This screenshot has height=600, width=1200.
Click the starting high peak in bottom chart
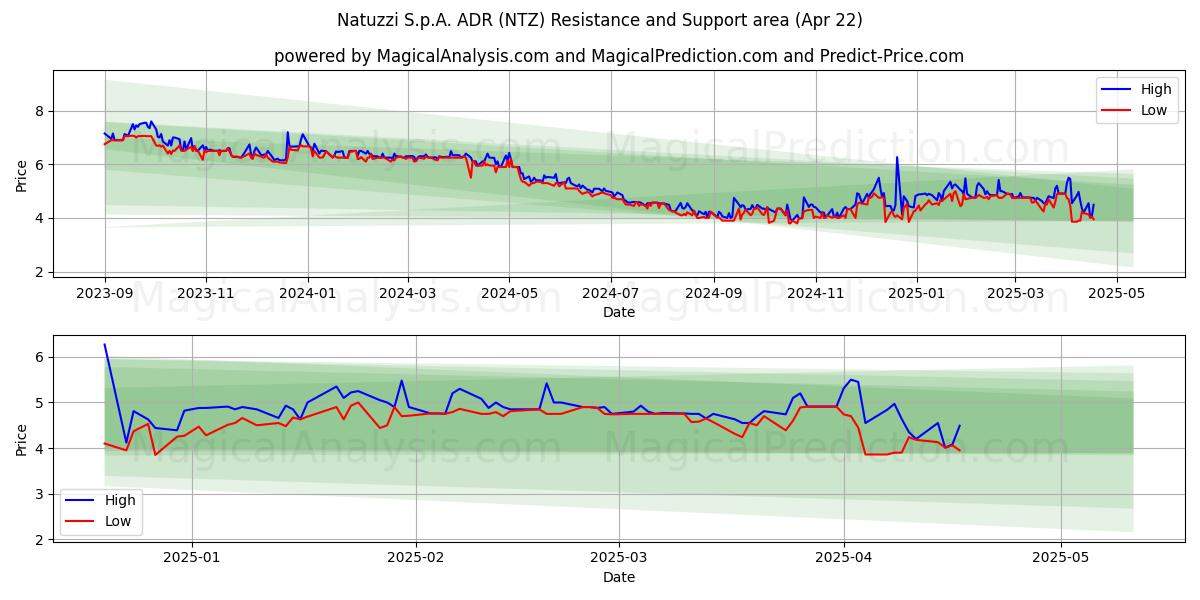click(x=105, y=345)
